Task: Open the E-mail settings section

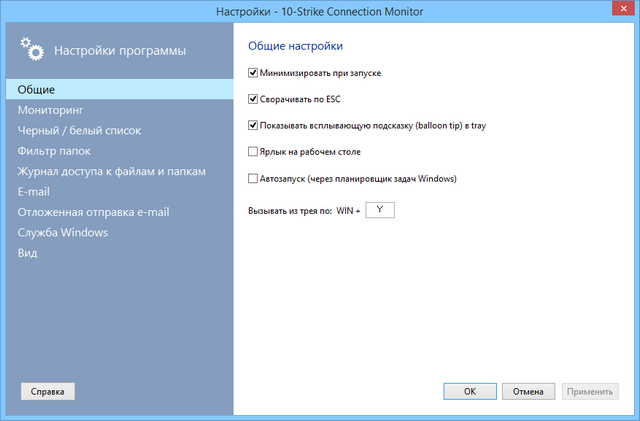Action: pyautogui.click(x=34, y=192)
